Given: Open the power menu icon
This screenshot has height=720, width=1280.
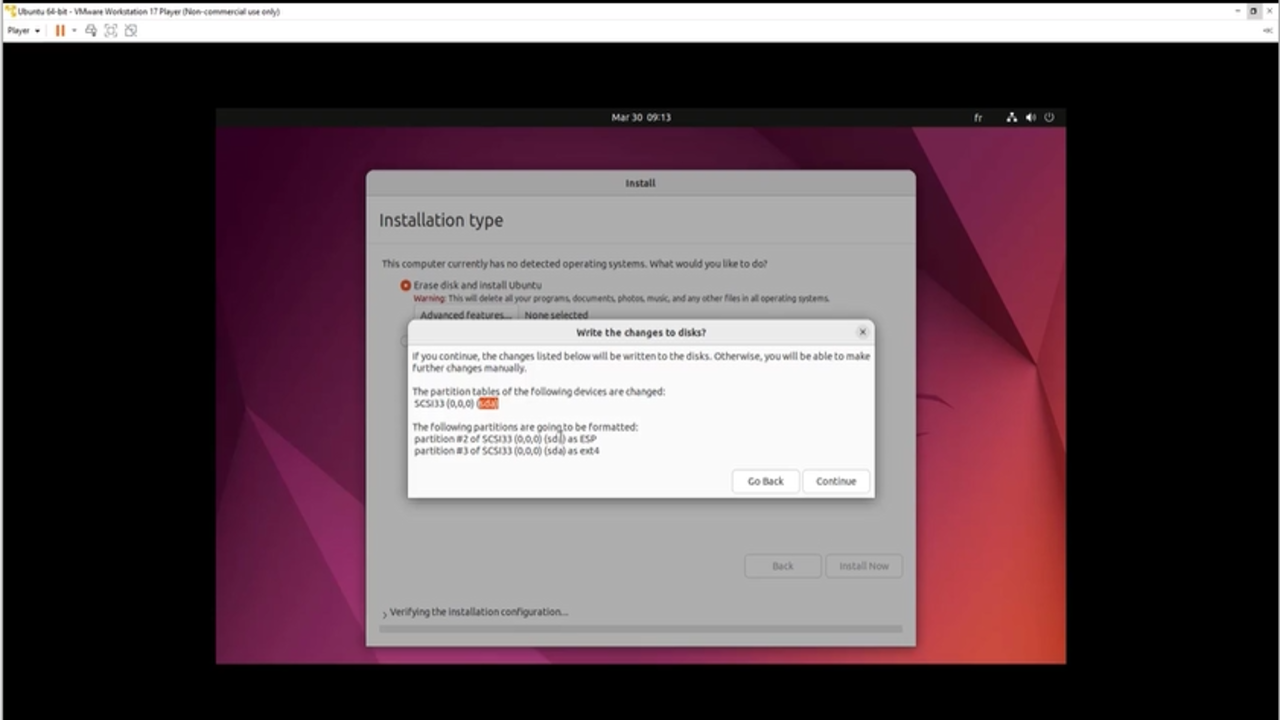Looking at the screenshot, I should (1049, 117).
